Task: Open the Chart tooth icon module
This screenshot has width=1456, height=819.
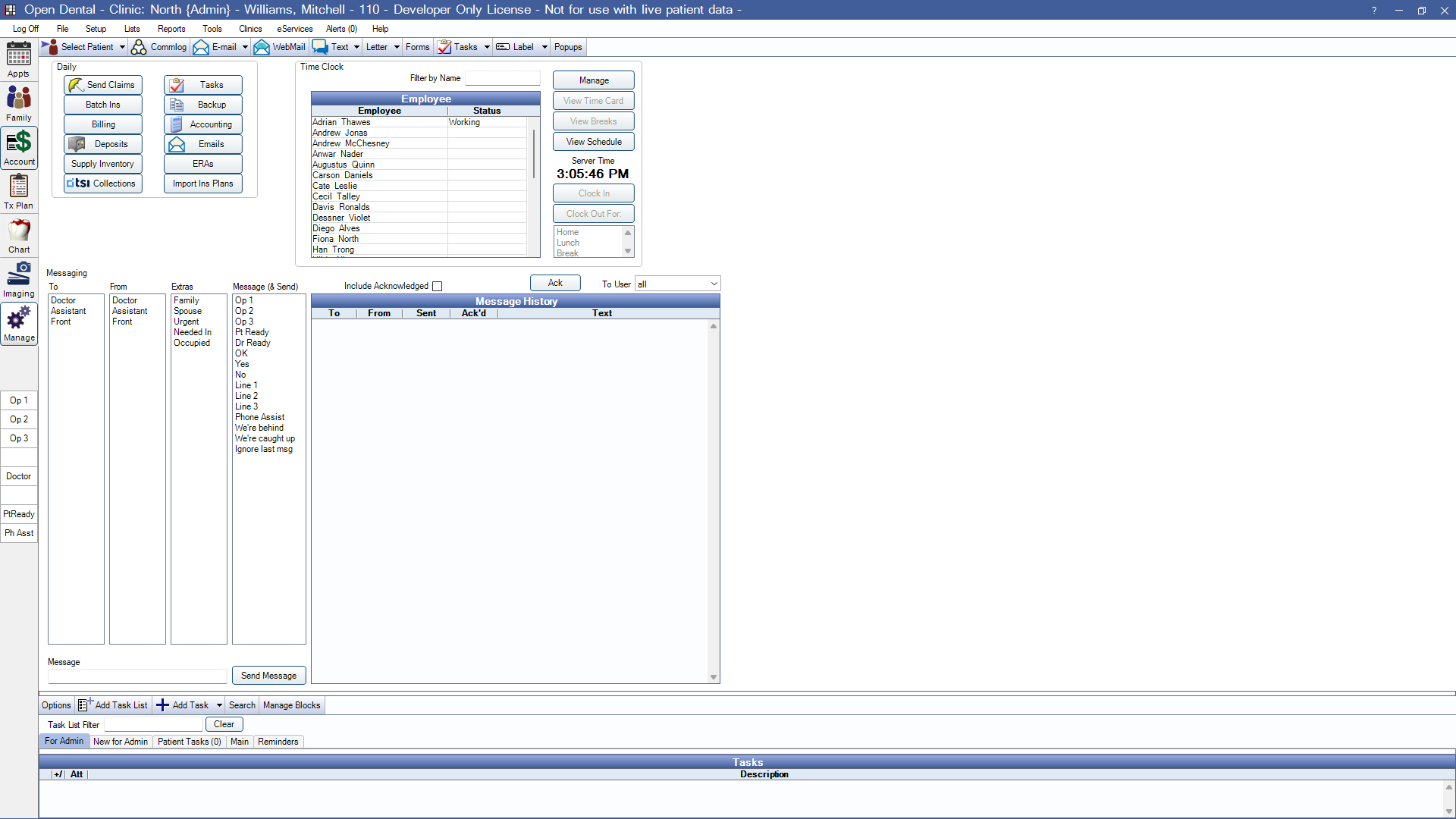Action: pyautogui.click(x=18, y=235)
